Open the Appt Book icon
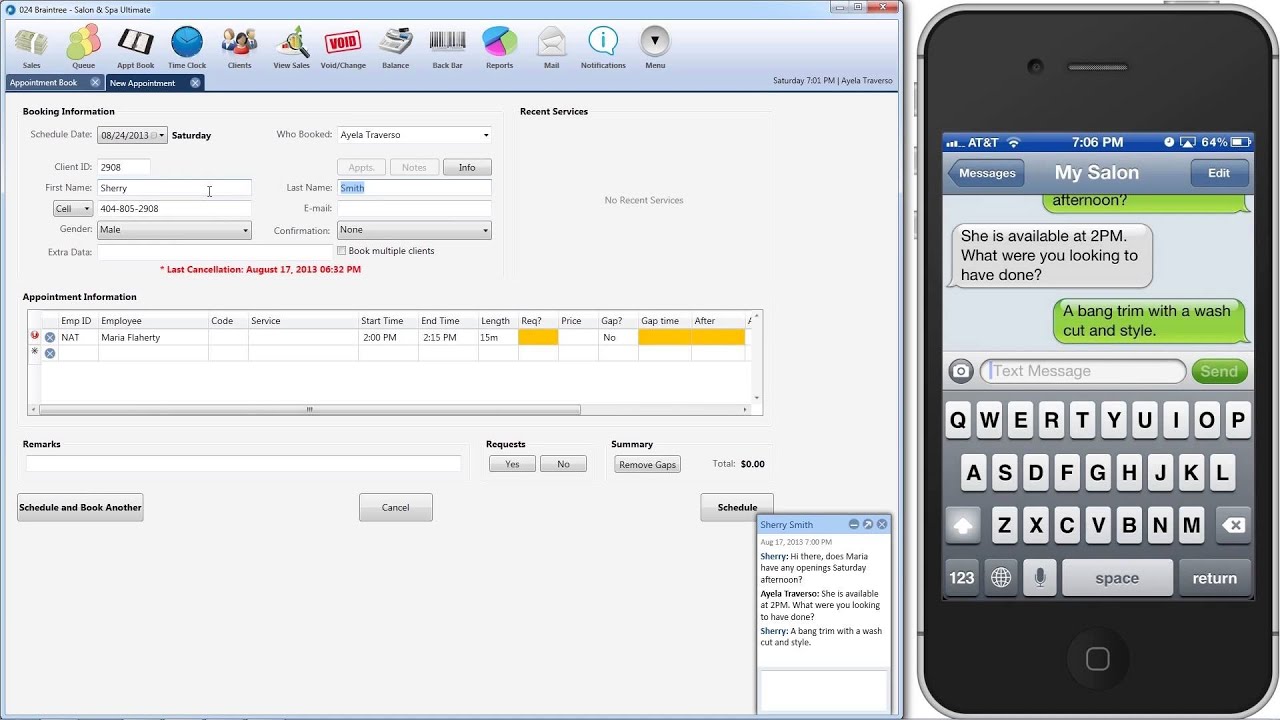This screenshot has height=720, width=1280. coord(135,47)
